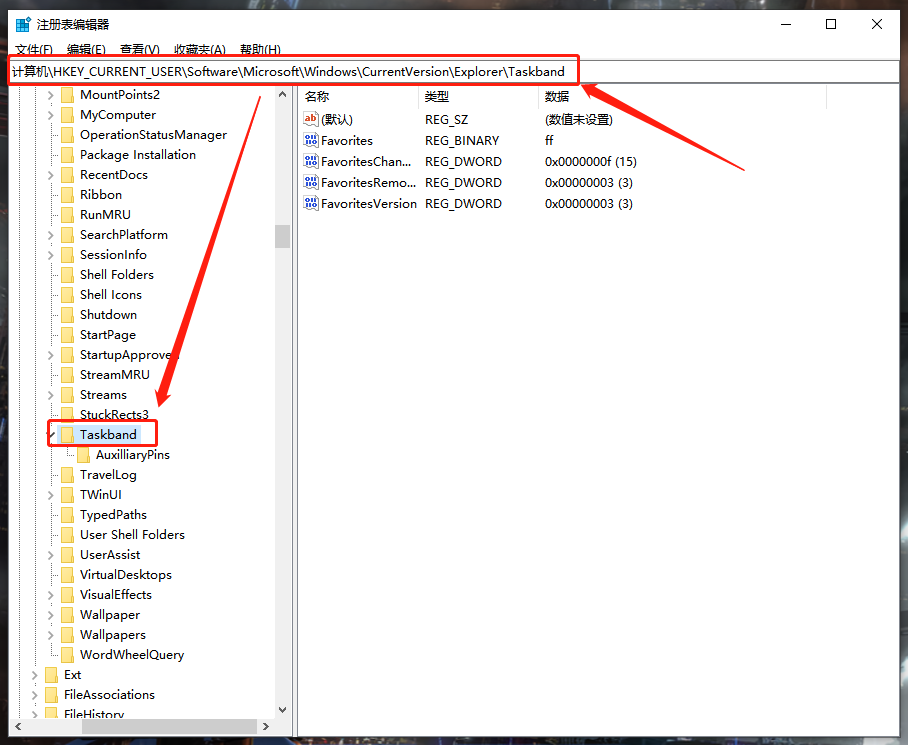The width and height of the screenshot is (908, 745).
Task: Expand the Ext key at the bottom
Action: (x=35, y=674)
